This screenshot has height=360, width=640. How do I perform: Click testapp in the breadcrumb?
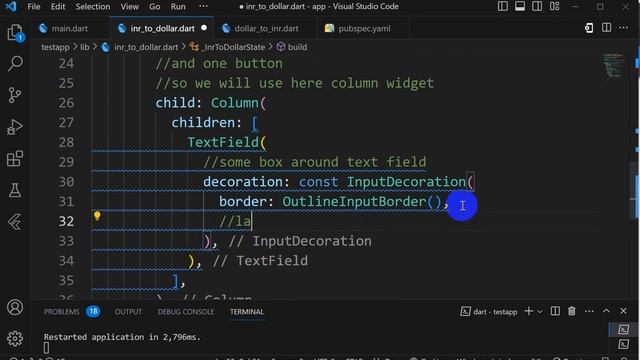pos(55,47)
